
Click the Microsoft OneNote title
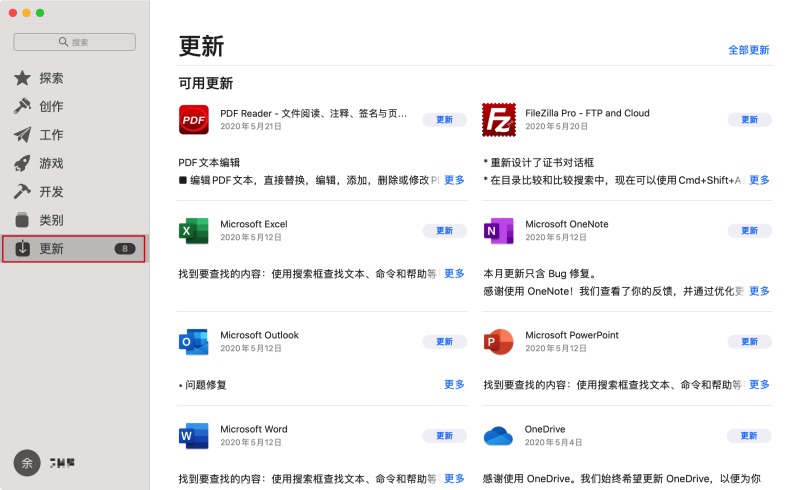coord(567,224)
